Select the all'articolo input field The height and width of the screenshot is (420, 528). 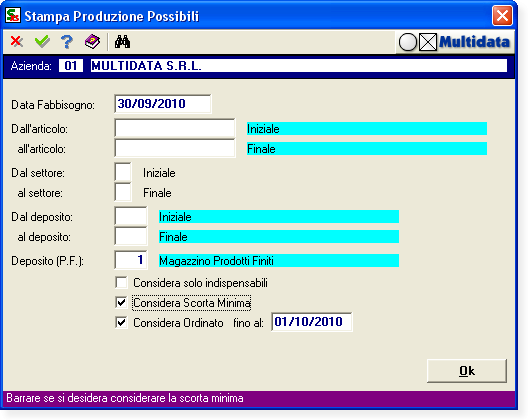pos(175,149)
